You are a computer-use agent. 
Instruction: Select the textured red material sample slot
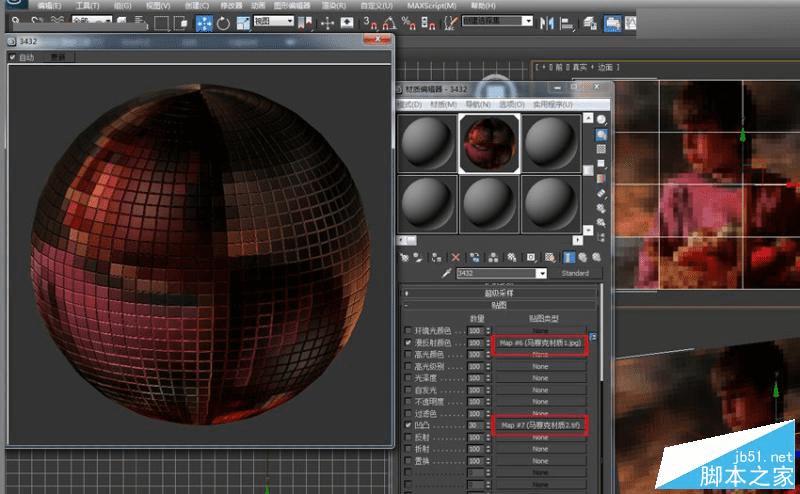click(489, 143)
